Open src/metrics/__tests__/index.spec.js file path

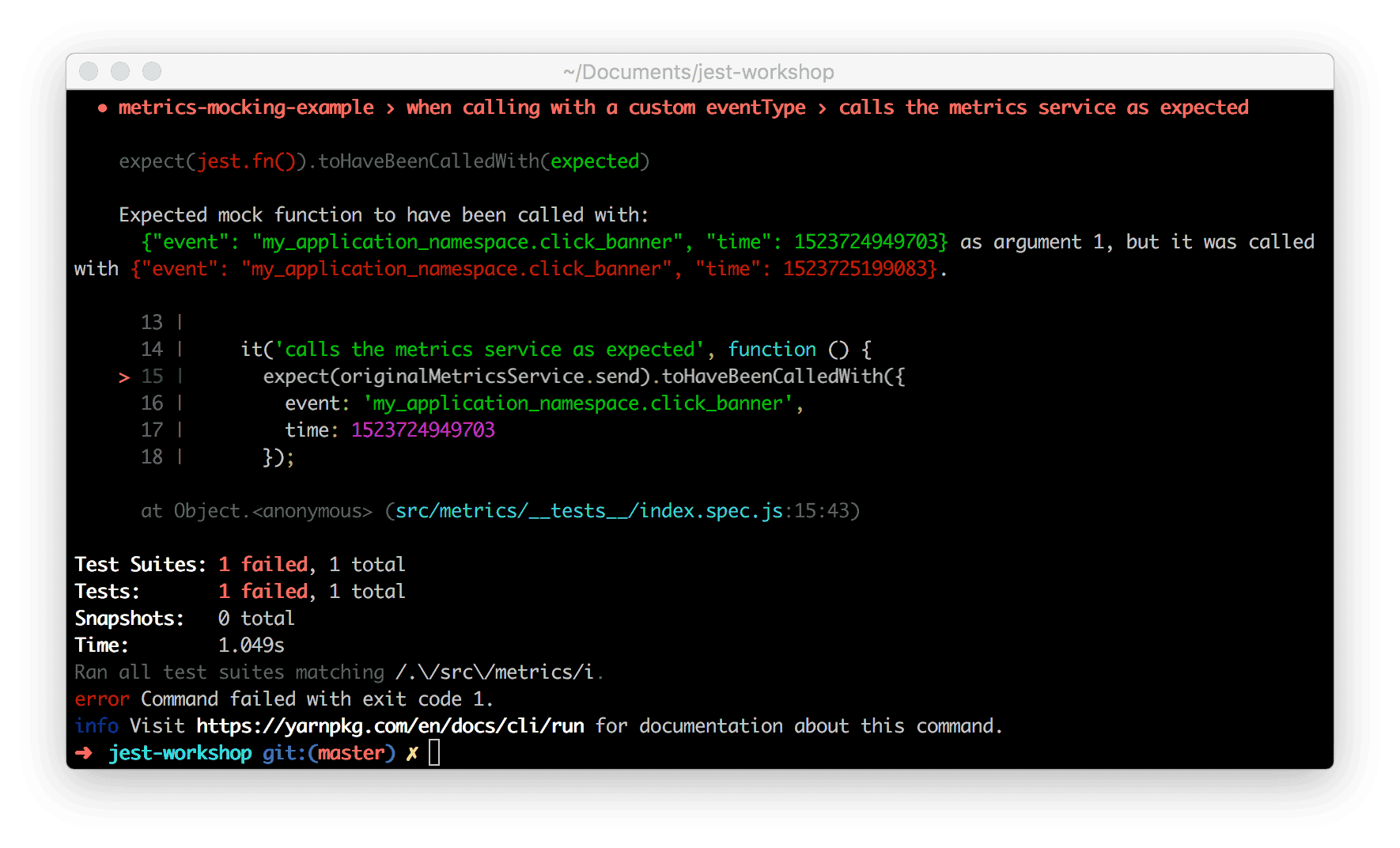click(x=589, y=511)
